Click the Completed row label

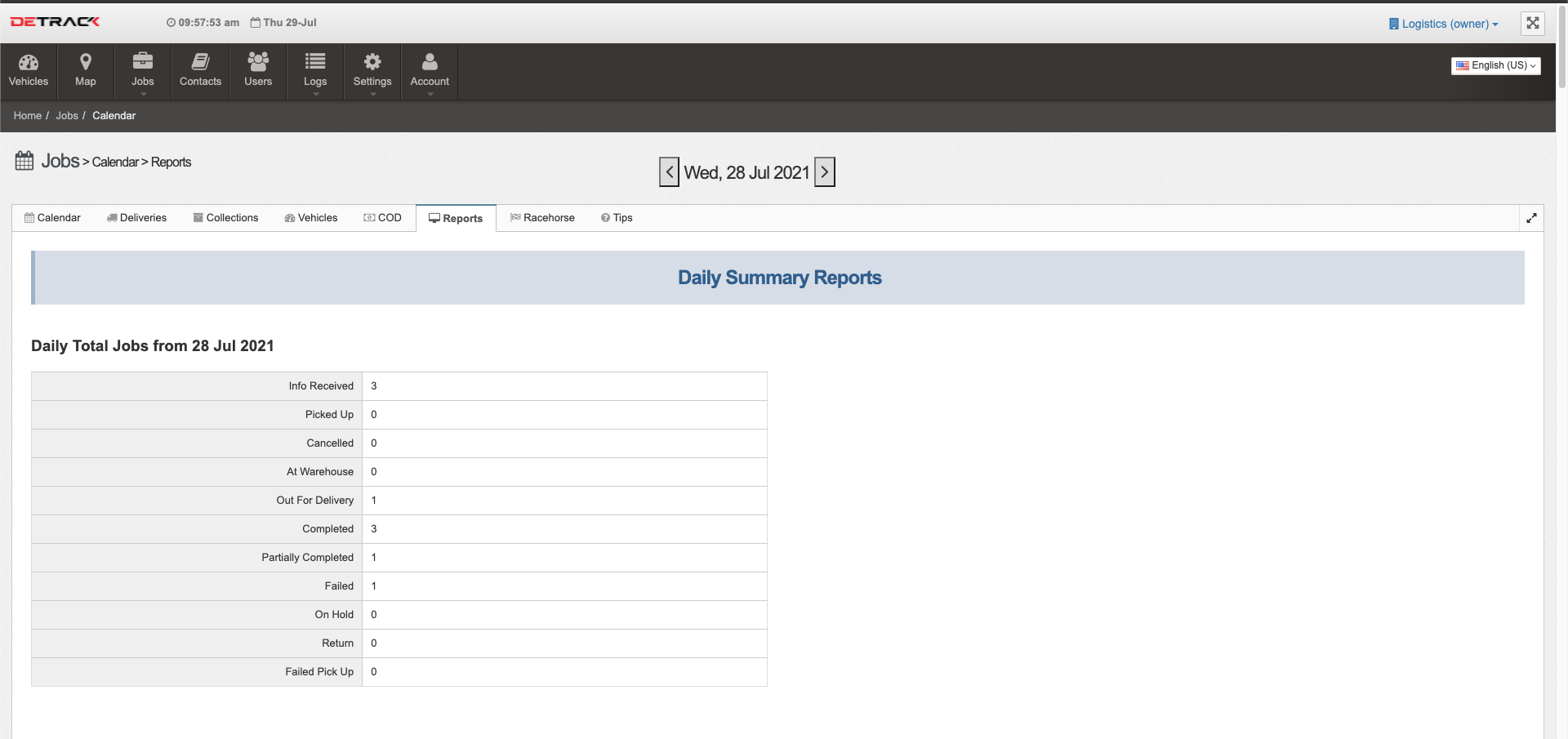(327, 529)
